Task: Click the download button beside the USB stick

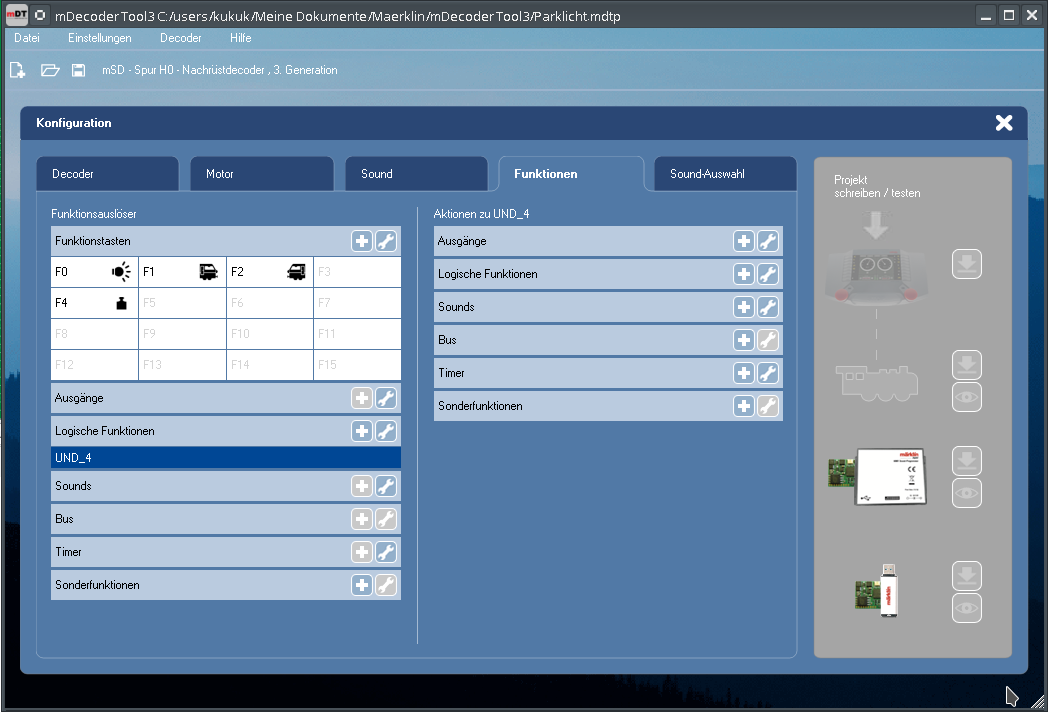Action: (966, 576)
